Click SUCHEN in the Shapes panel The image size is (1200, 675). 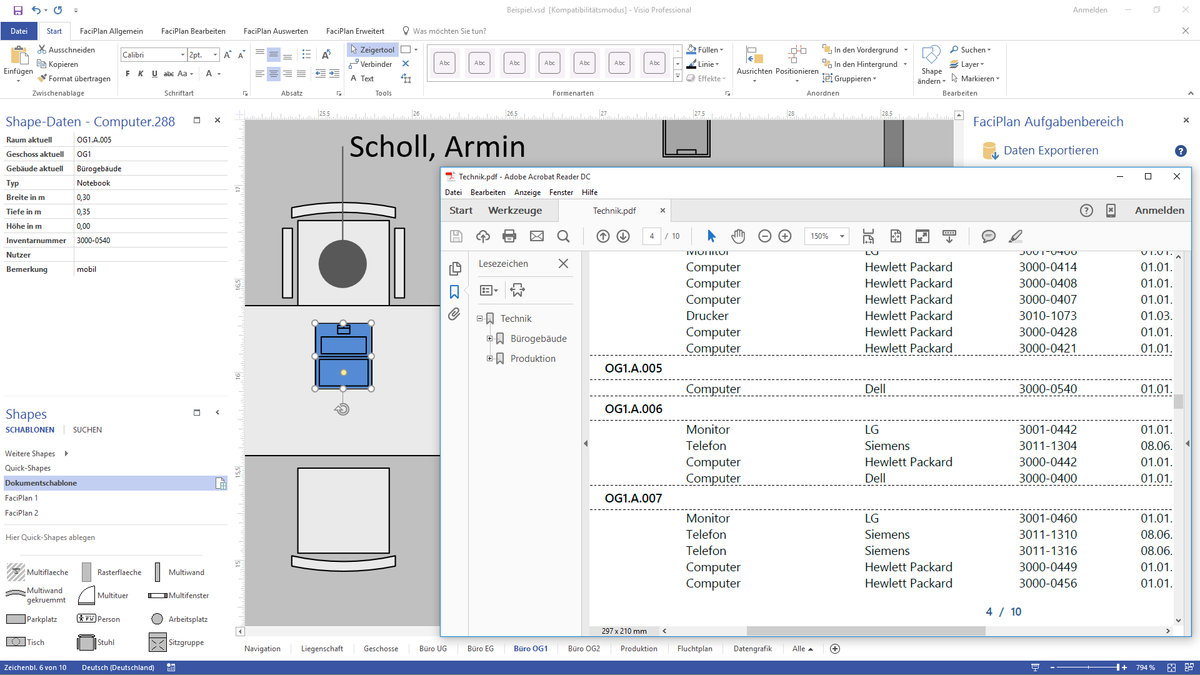[87, 430]
